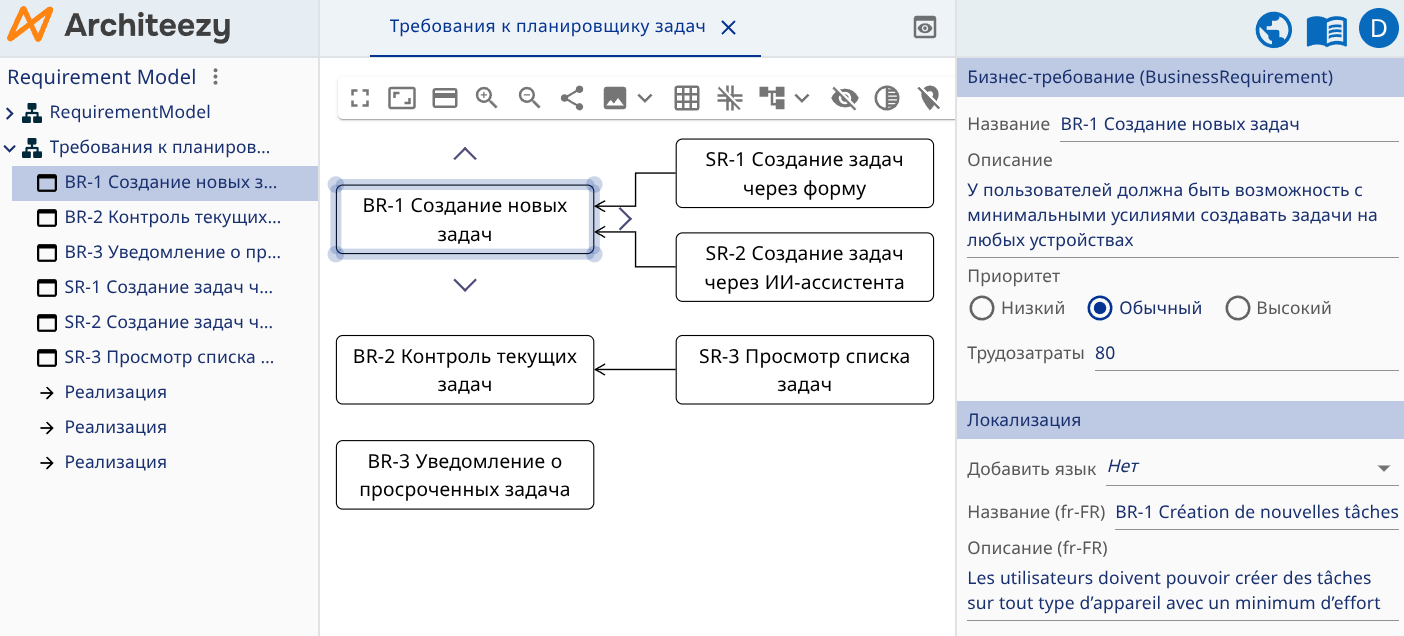Expand the RequirementModel tree node

pos(10,113)
